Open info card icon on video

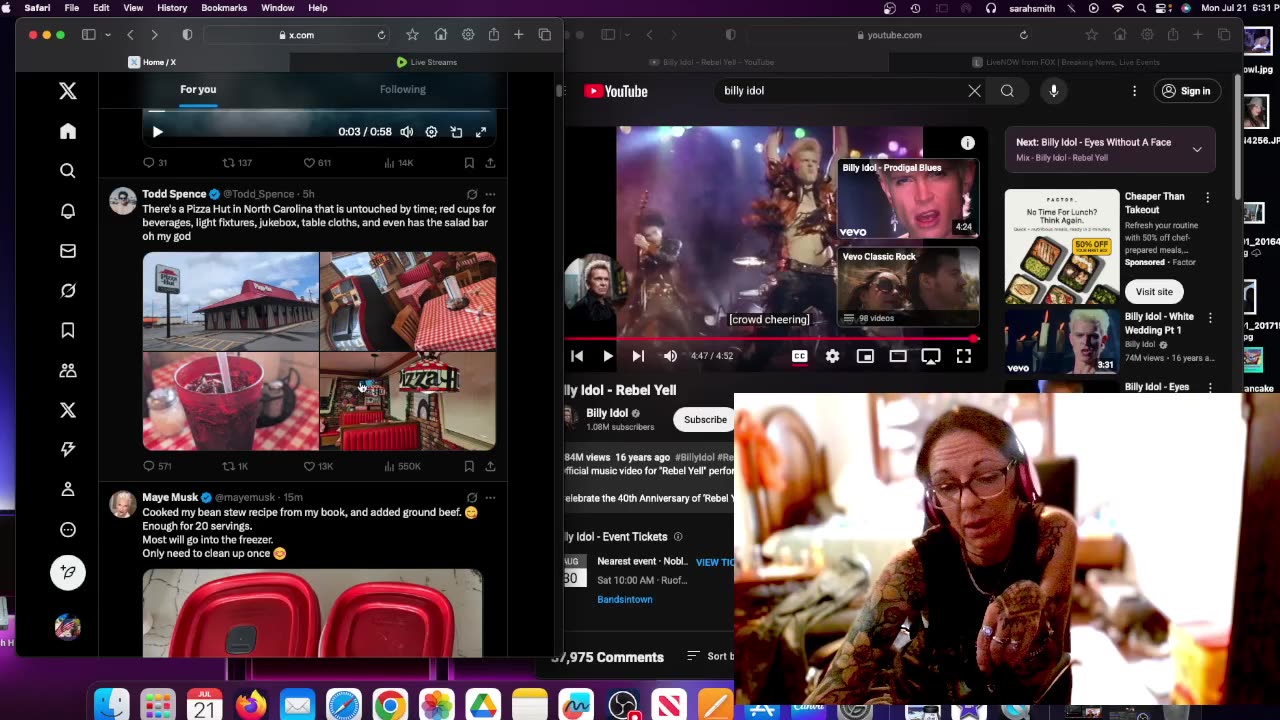(967, 143)
